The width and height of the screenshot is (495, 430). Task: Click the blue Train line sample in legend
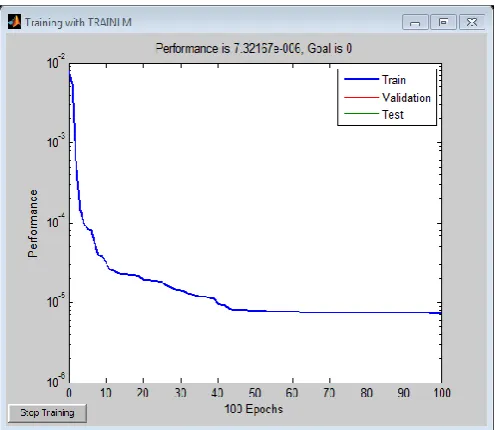pos(361,79)
